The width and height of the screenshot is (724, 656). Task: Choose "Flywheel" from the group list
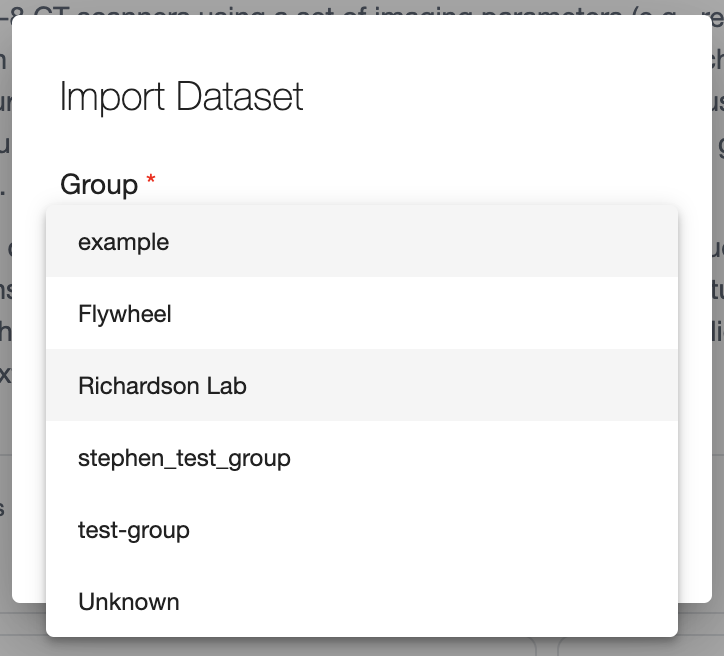pos(362,313)
